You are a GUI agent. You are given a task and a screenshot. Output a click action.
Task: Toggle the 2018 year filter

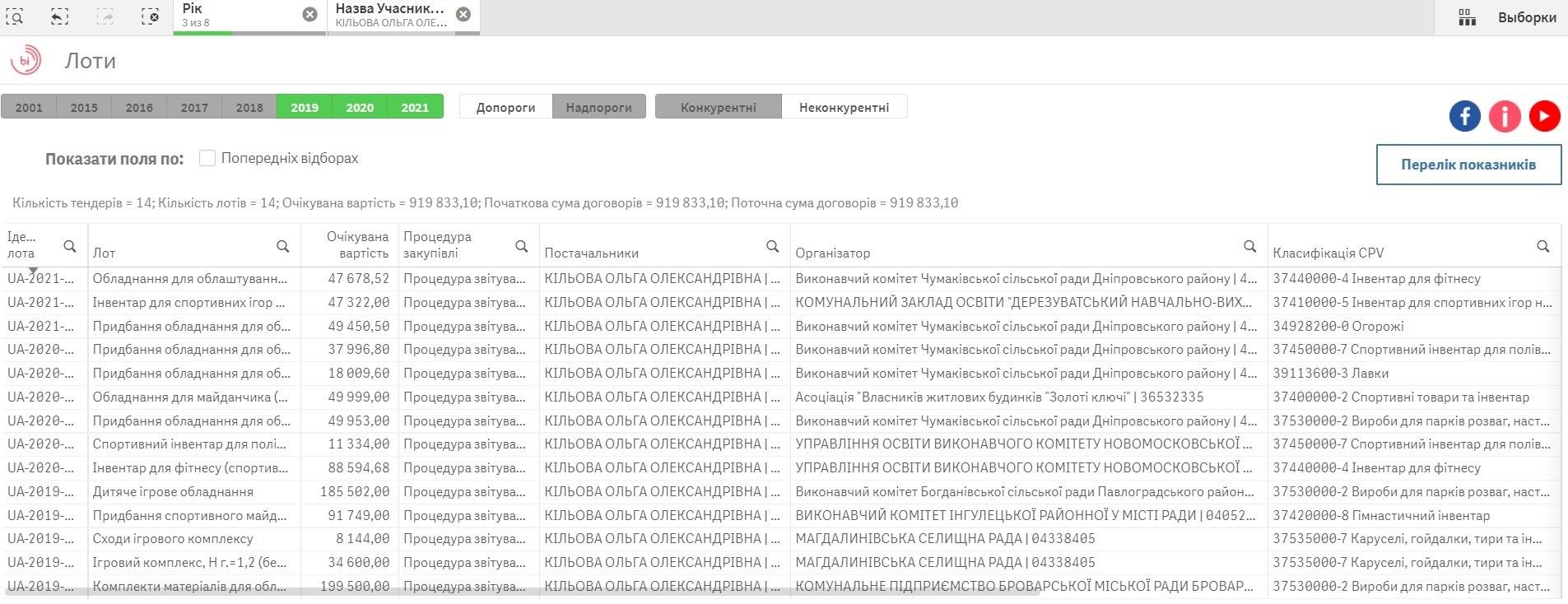pyautogui.click(x=249, y=107)
